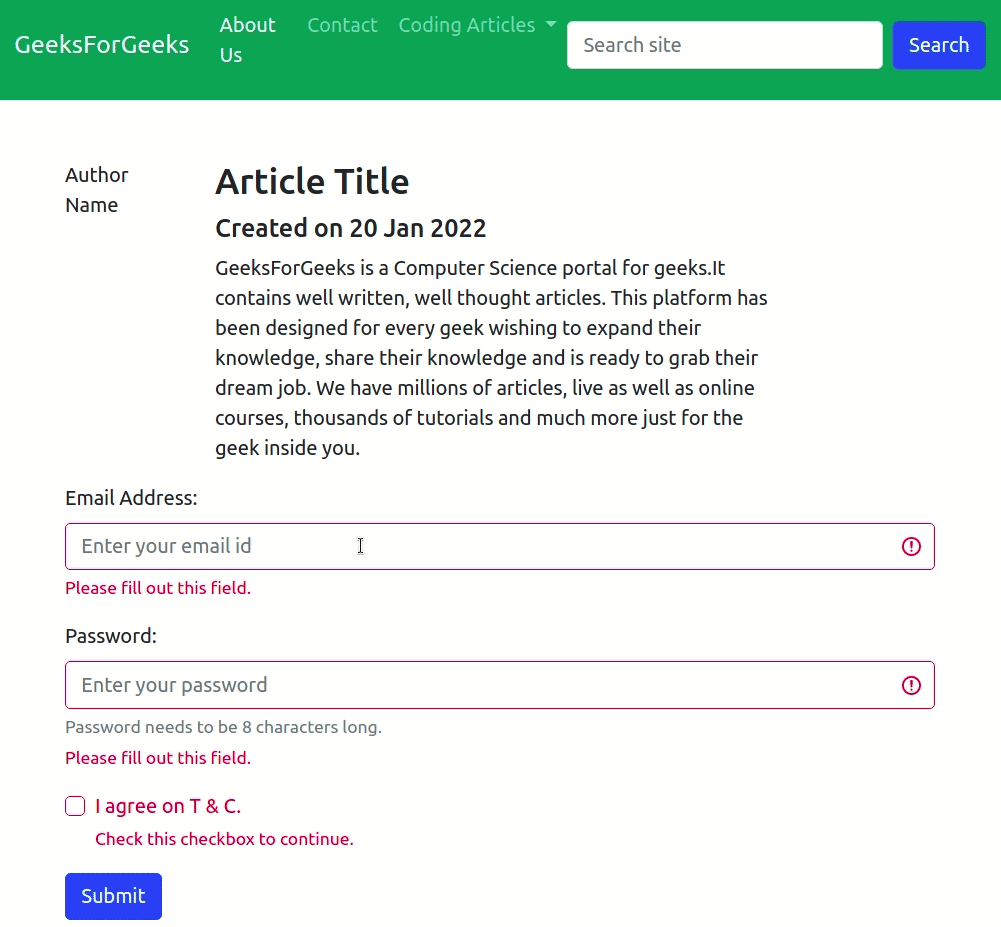Go to the Contact nav item
The width and height of the screenshot is (1001, 927).
pyautogui.click(x=342, y=25)
